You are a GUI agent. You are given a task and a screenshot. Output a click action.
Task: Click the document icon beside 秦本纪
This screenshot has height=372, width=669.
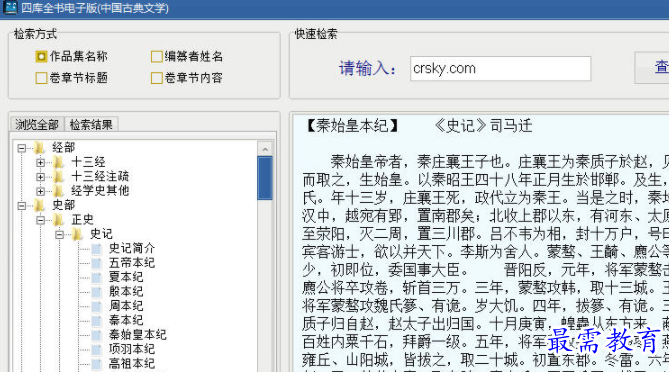[96, 320]
